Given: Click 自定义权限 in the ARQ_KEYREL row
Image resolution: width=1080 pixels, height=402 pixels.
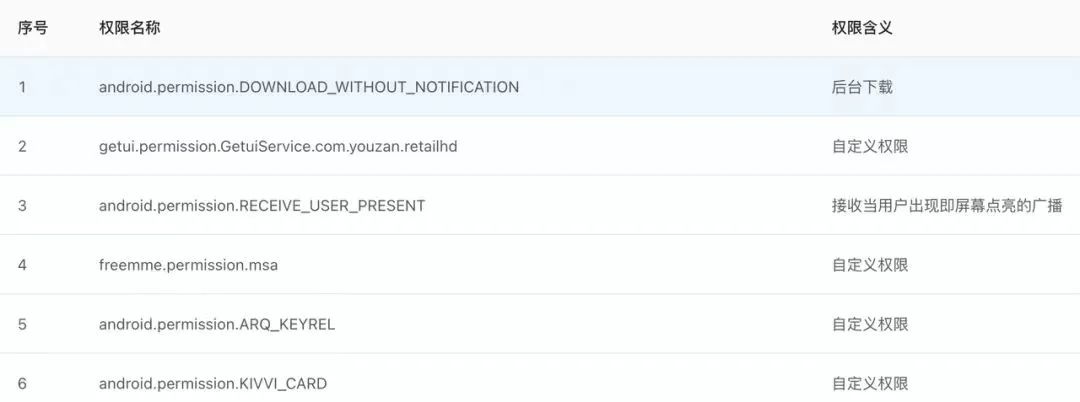Looking at the screenshot, I should pos(870,324).
